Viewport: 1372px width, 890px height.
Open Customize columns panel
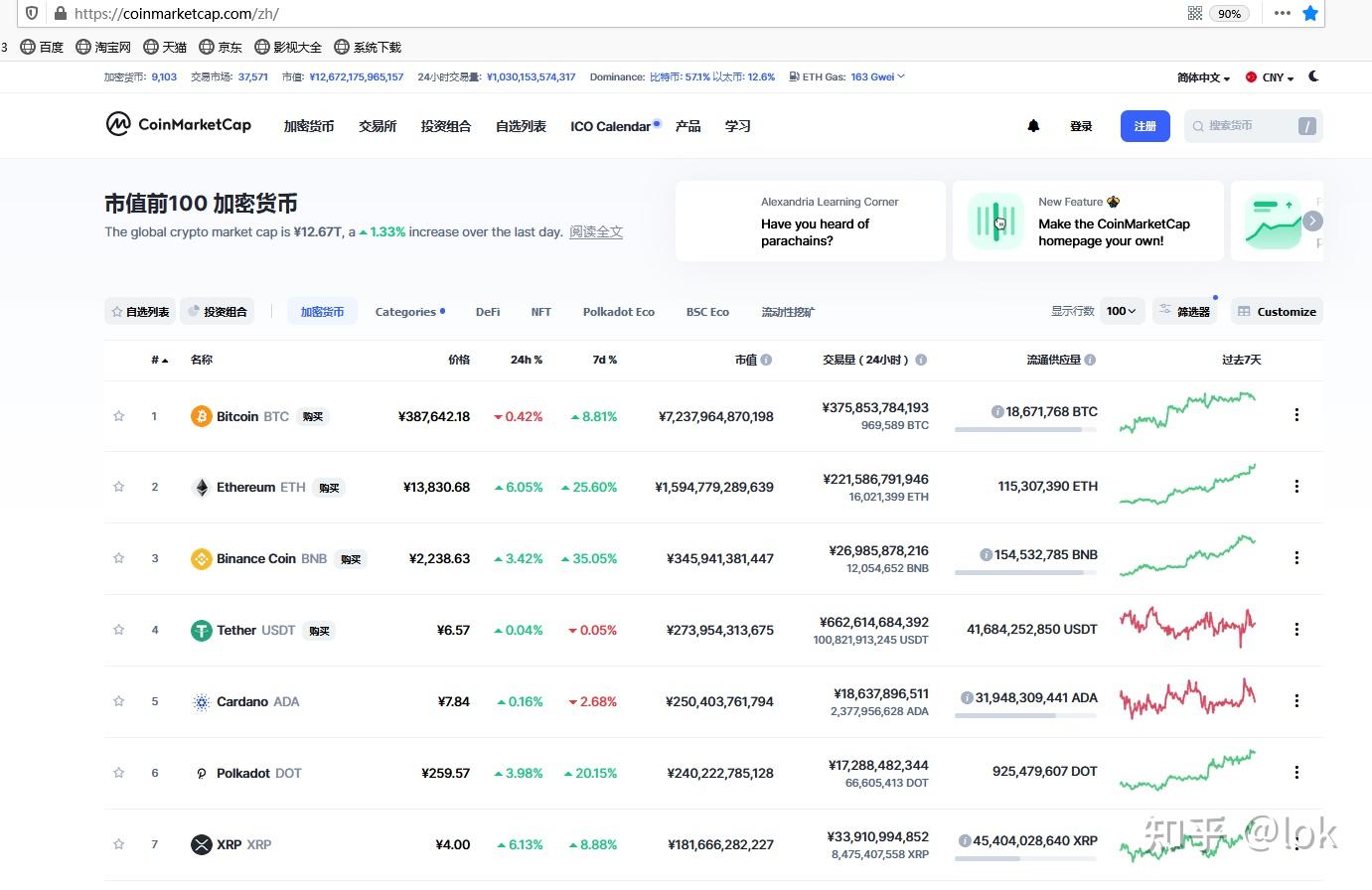point(1277,311)
